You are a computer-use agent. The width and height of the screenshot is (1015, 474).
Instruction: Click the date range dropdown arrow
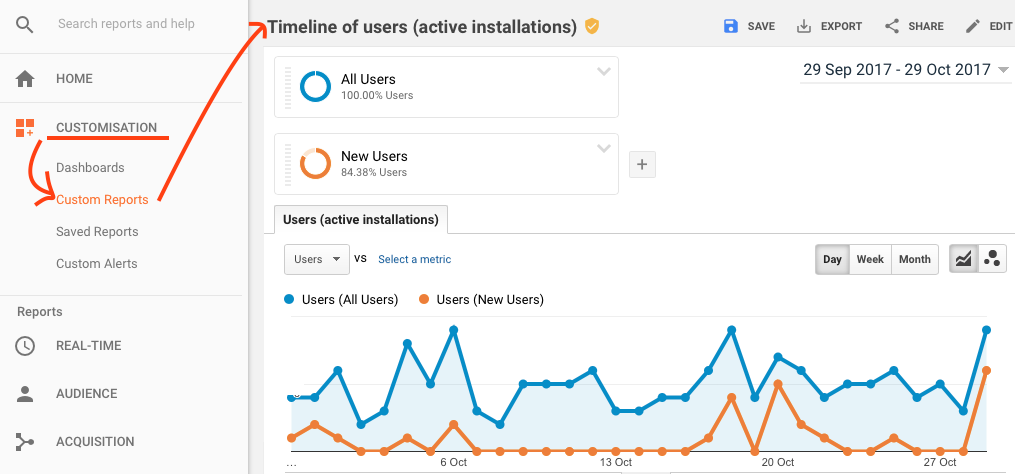tap(1003, 70)
